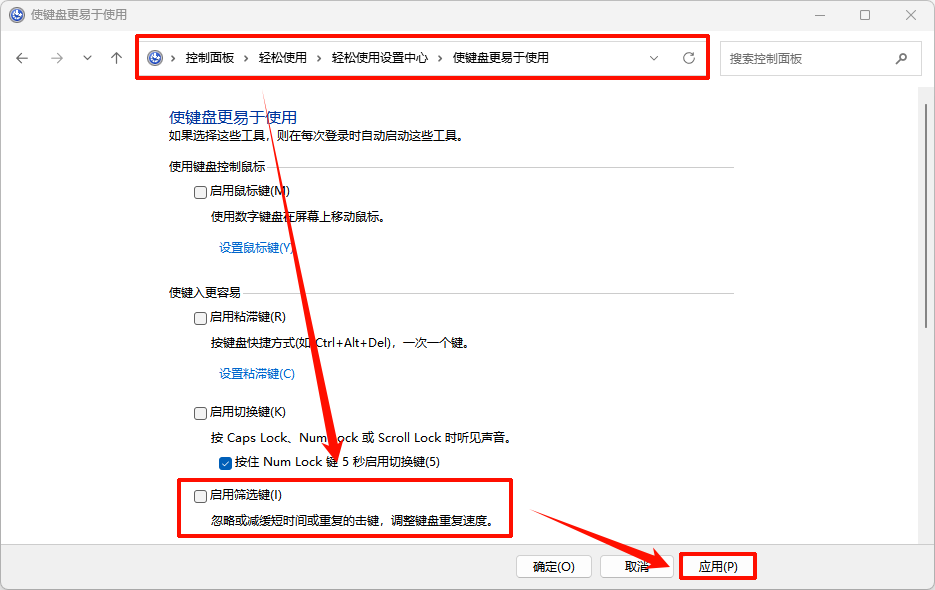Click the Control Panel icon in address bar
Viewport: 935px width, 590px height.
click(155, 58)
